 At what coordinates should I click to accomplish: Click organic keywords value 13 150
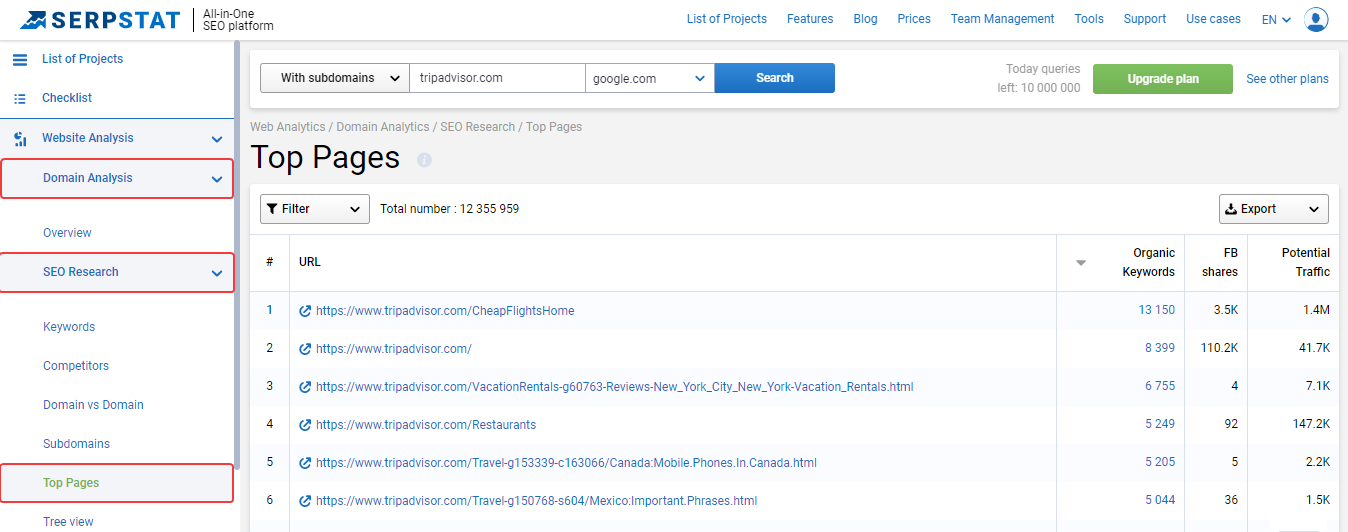1157,310
